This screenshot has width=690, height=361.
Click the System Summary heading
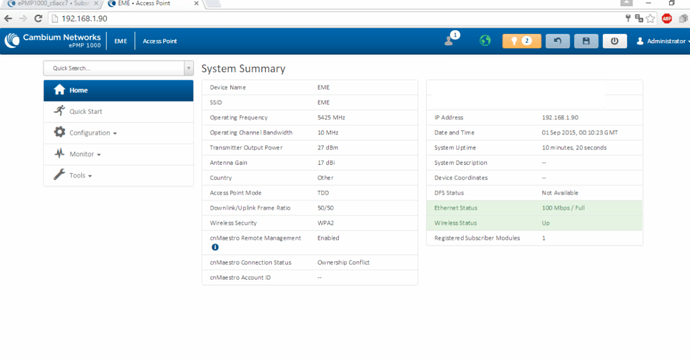point(243,69)
